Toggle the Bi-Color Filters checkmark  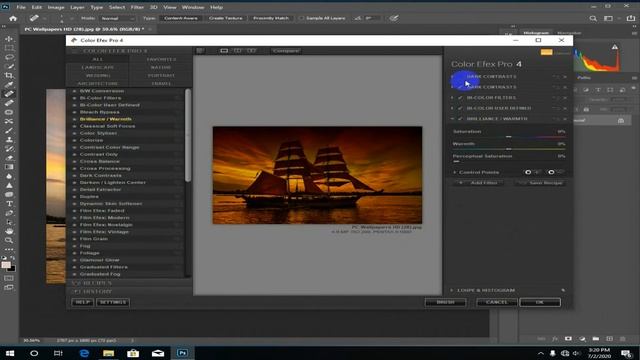tap(460, 98)
